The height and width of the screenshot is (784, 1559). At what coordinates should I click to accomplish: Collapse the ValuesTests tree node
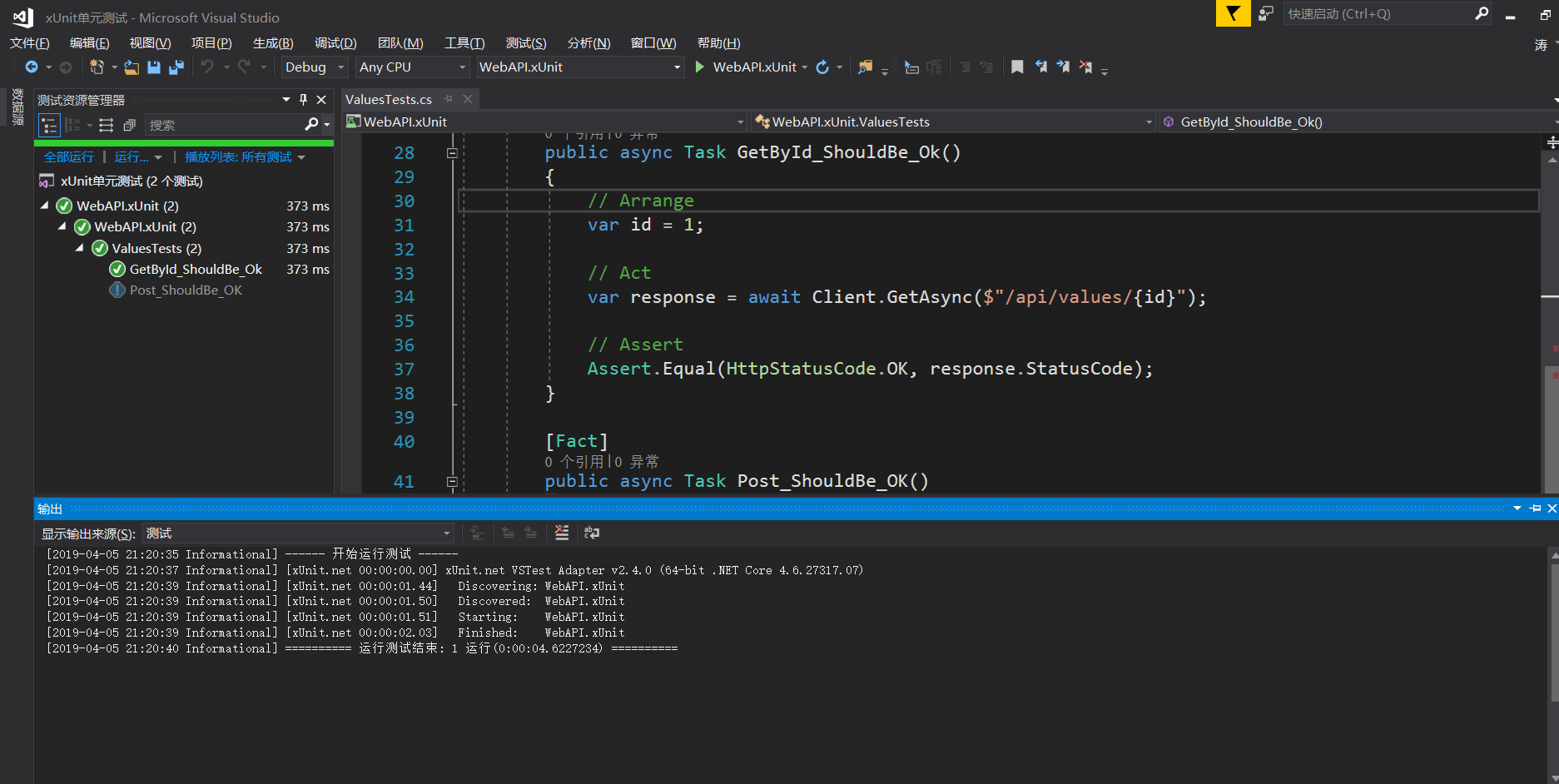80,248
